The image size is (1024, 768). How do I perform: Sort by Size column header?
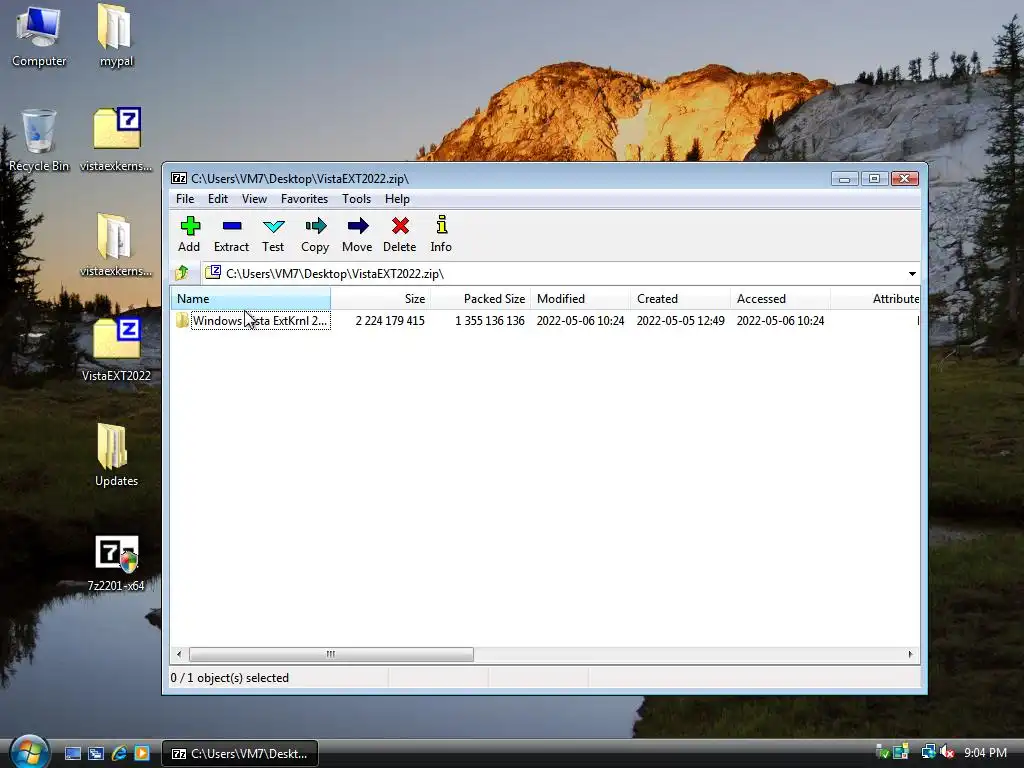(x=381, y=299)
